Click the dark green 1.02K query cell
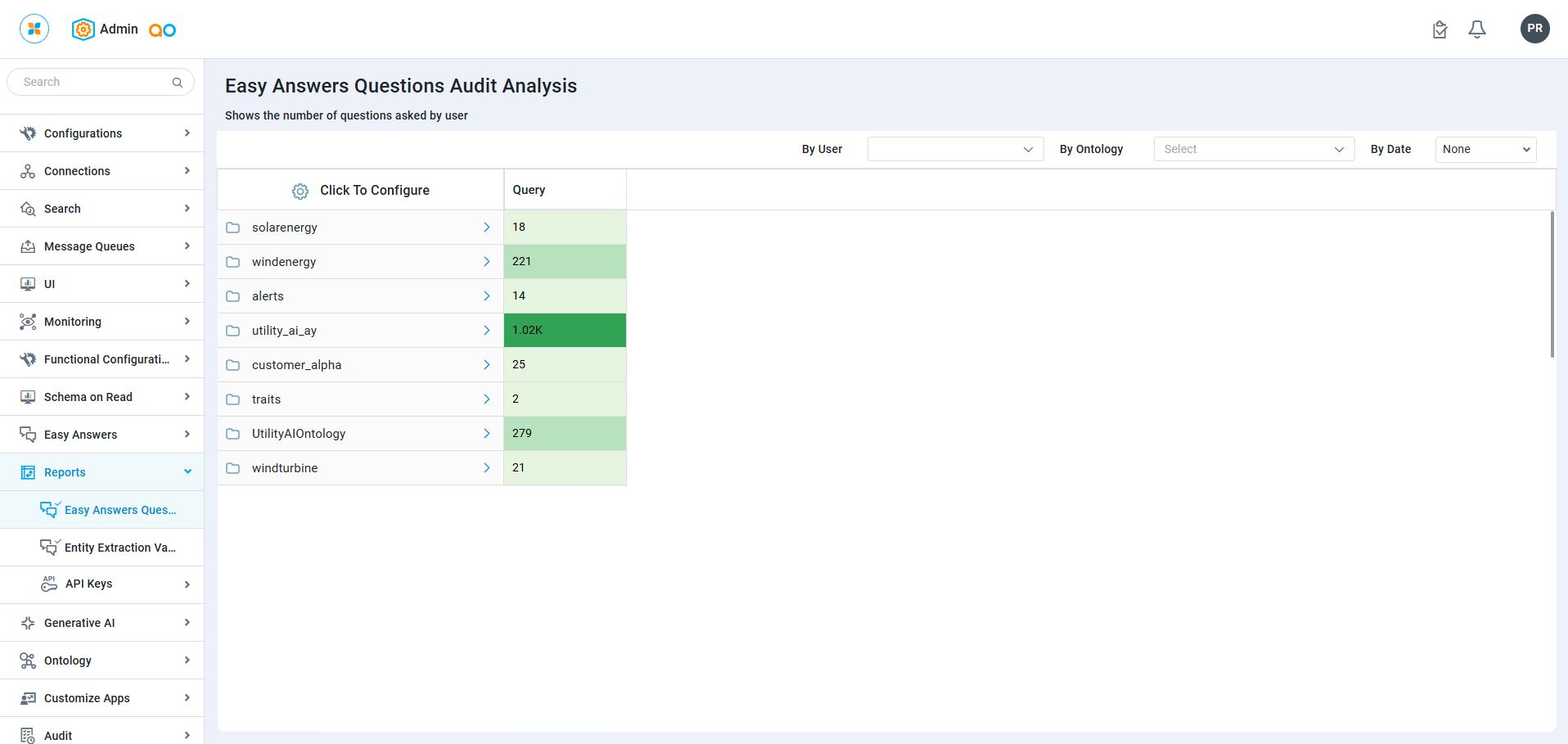Viewport: 1568px width, 744px height. coord(565,331)
